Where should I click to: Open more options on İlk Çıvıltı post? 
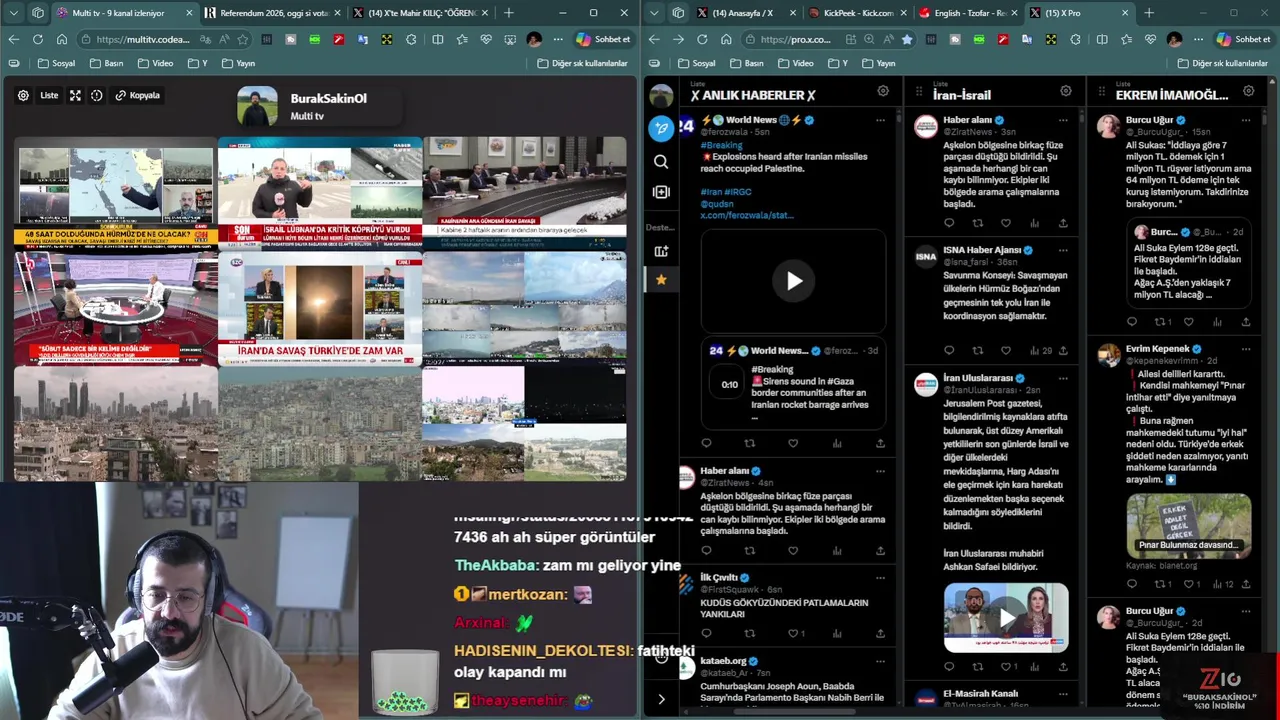coord(880,577)
